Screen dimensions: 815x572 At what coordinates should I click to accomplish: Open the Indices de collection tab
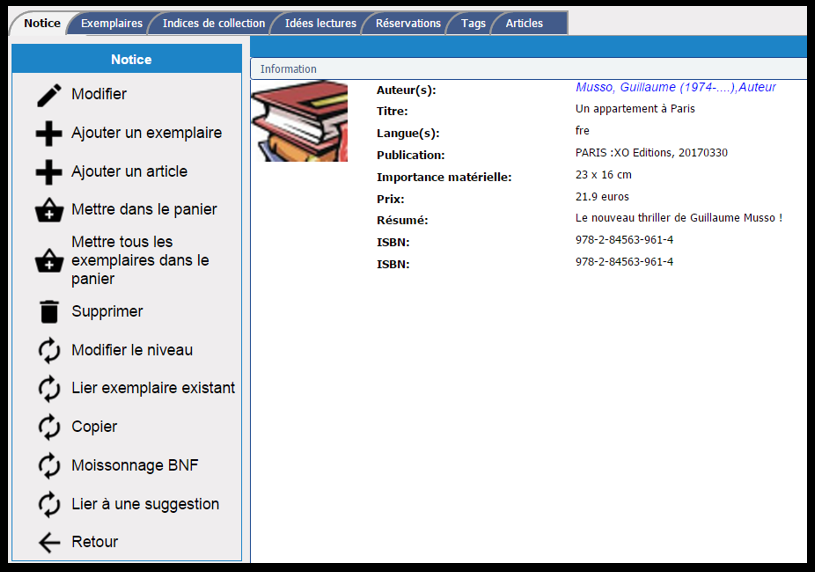pos(214,23)
